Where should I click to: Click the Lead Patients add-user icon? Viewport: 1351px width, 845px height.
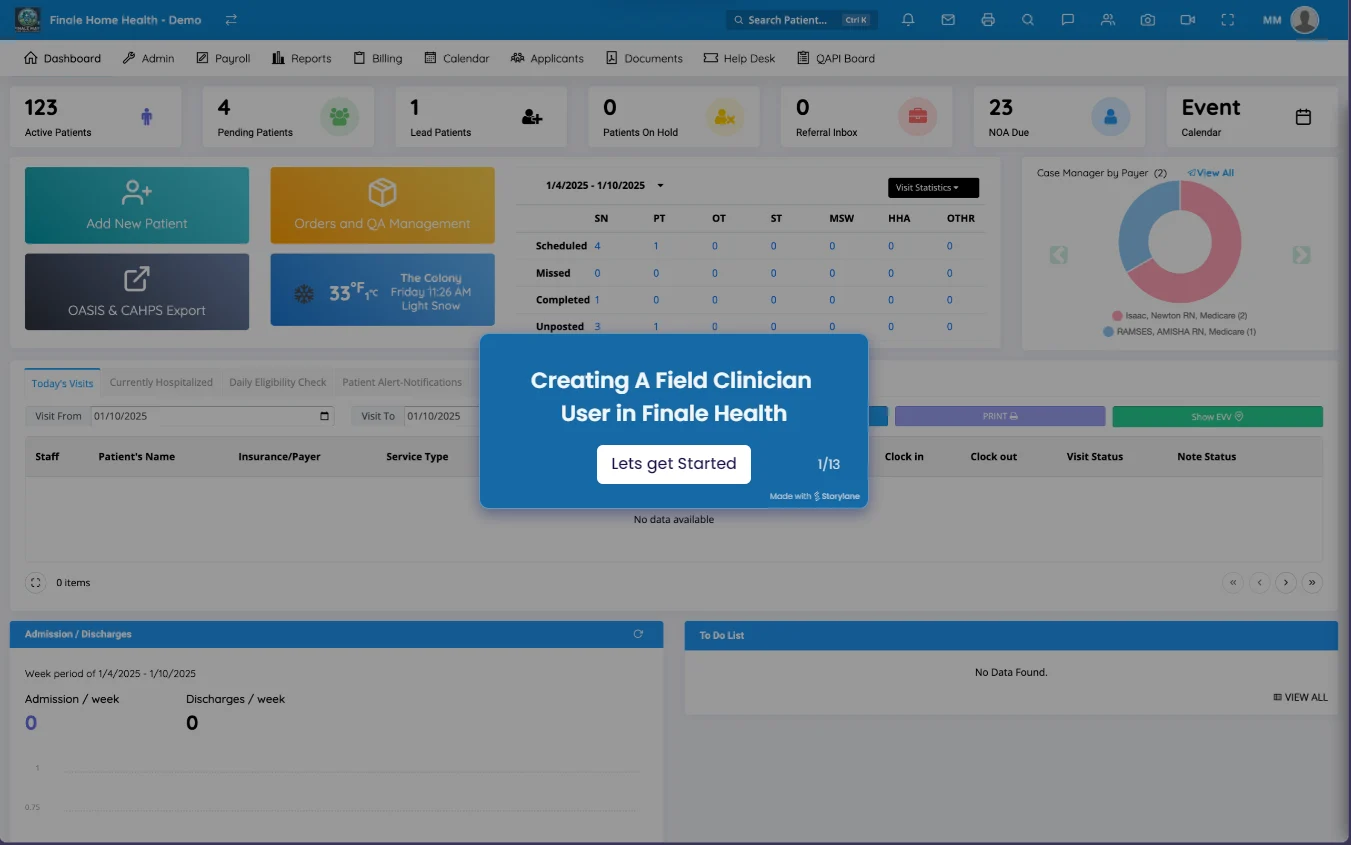pyautogui.click(x=532, y=117)
